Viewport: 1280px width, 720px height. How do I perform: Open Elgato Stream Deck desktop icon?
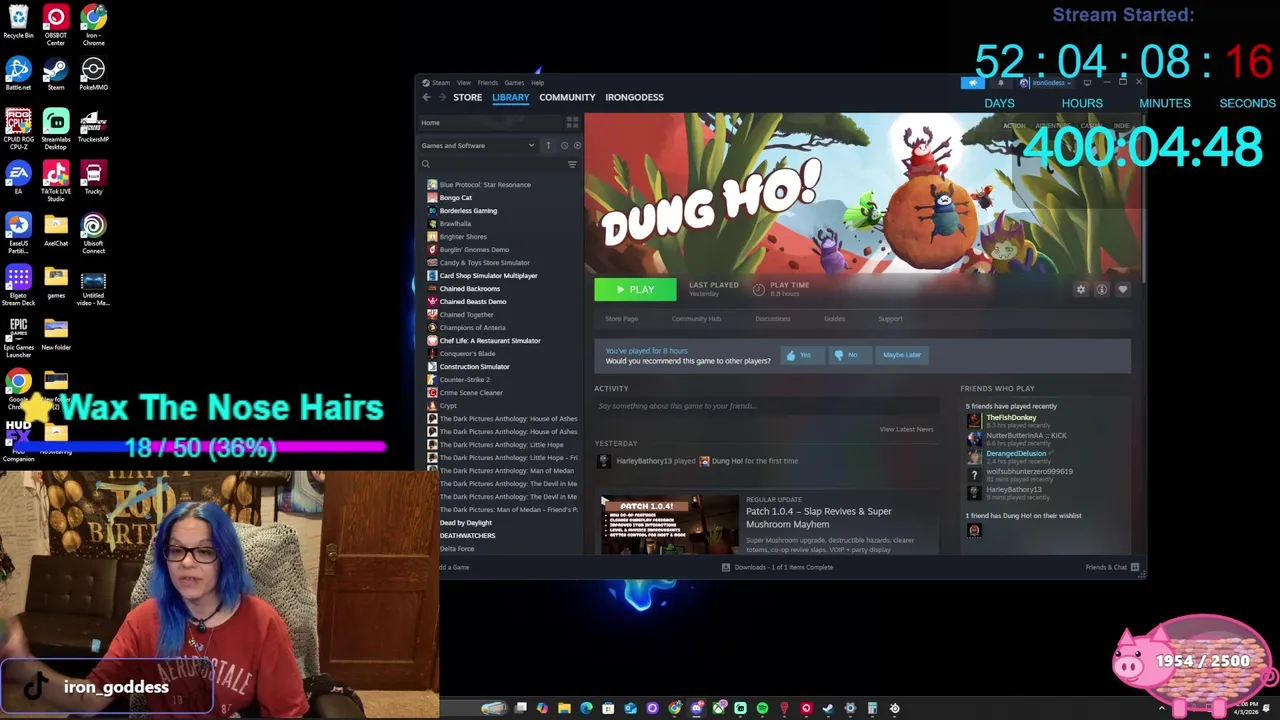(x=18, y=285)
